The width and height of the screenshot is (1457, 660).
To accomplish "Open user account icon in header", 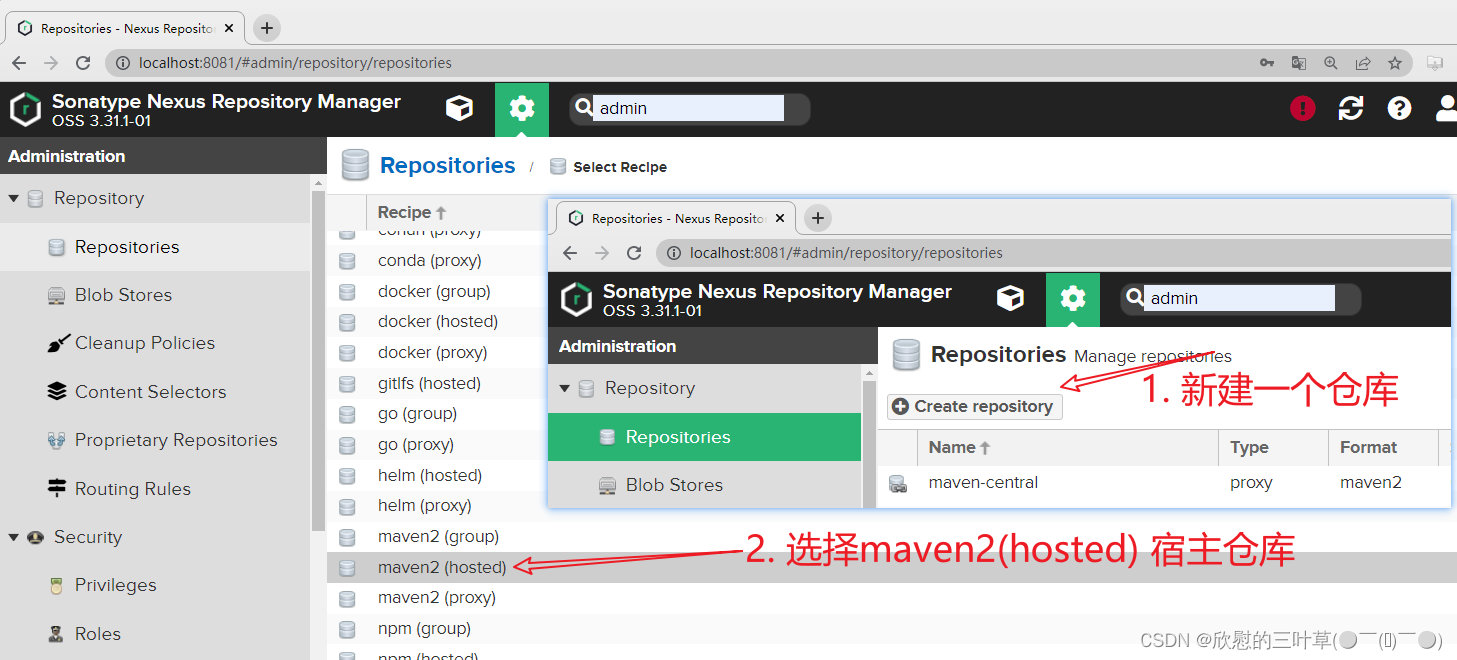I will point(1446,108).
